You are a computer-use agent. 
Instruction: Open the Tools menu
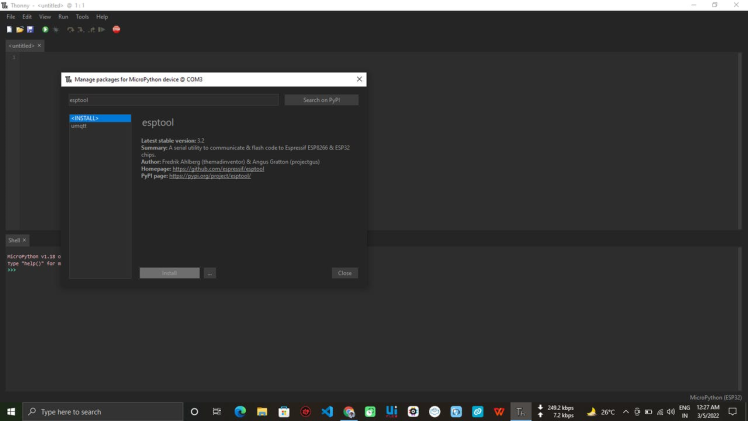pyautogui.click(x=82, y=17)
